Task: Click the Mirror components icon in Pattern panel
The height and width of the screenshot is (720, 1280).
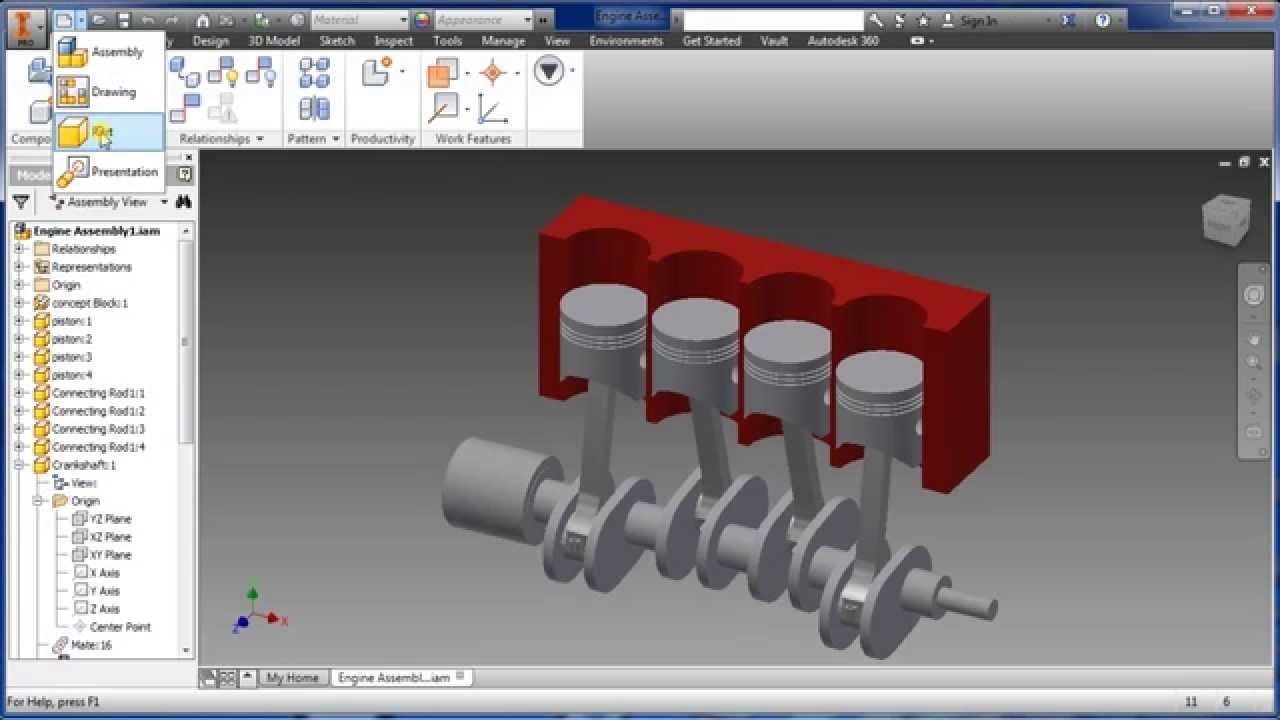Action: coord(314,108)
